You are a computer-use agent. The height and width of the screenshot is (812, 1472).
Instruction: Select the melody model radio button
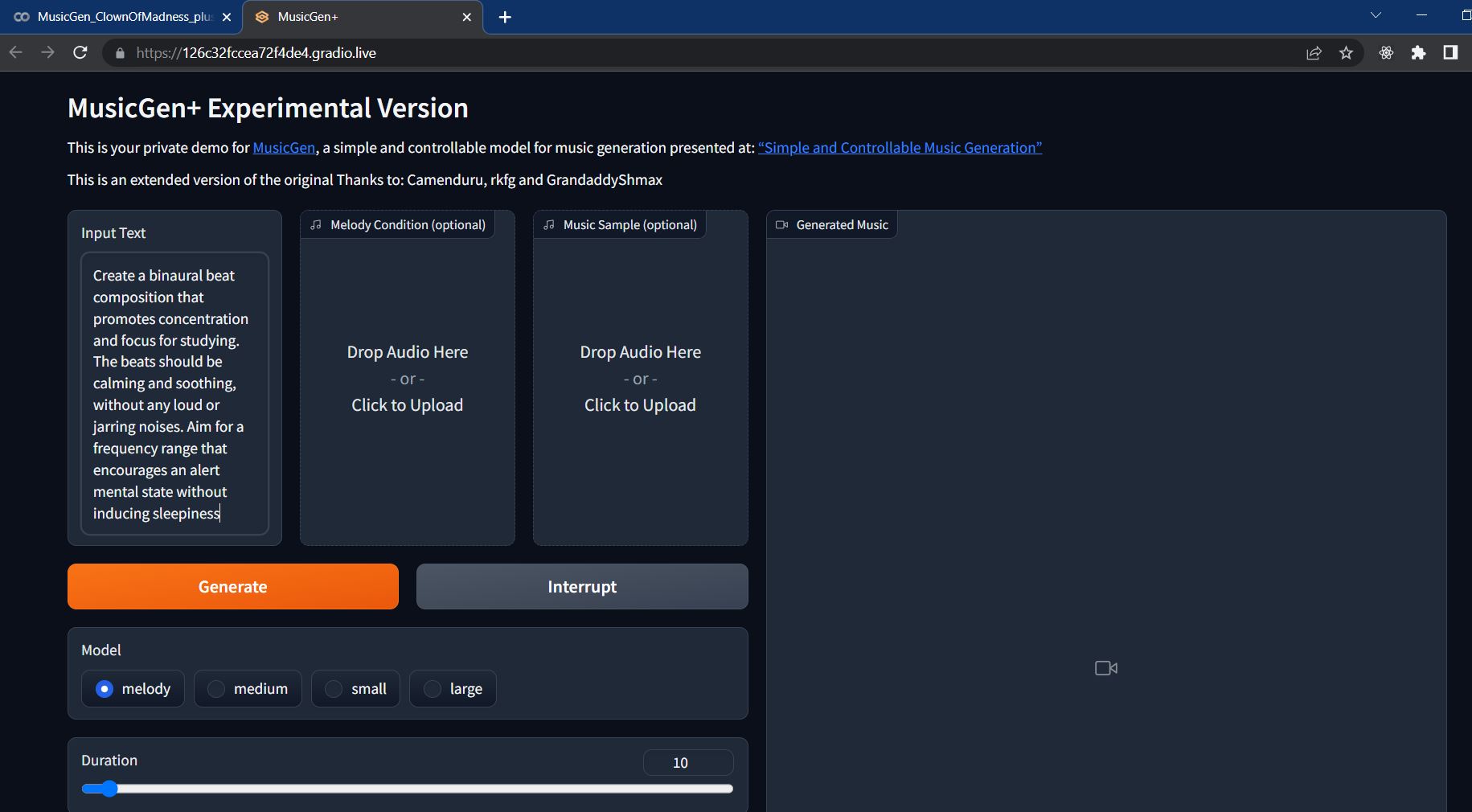(105, 689)
